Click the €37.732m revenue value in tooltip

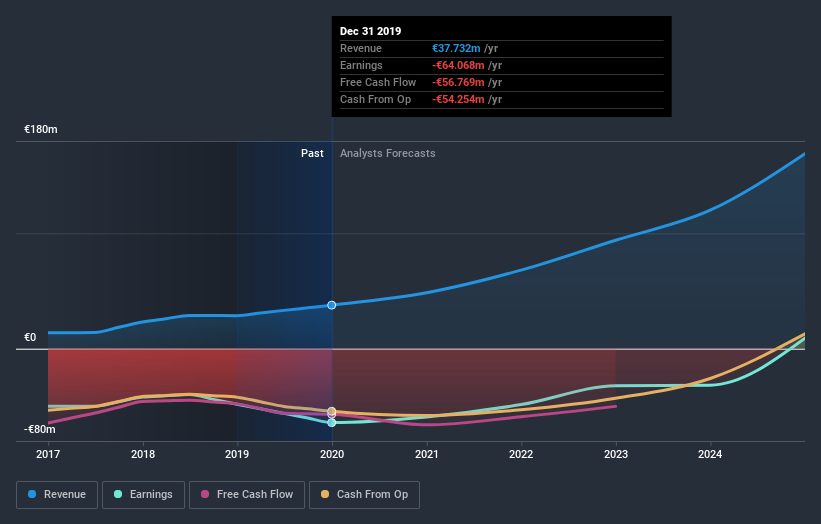(x=456, y=48)
